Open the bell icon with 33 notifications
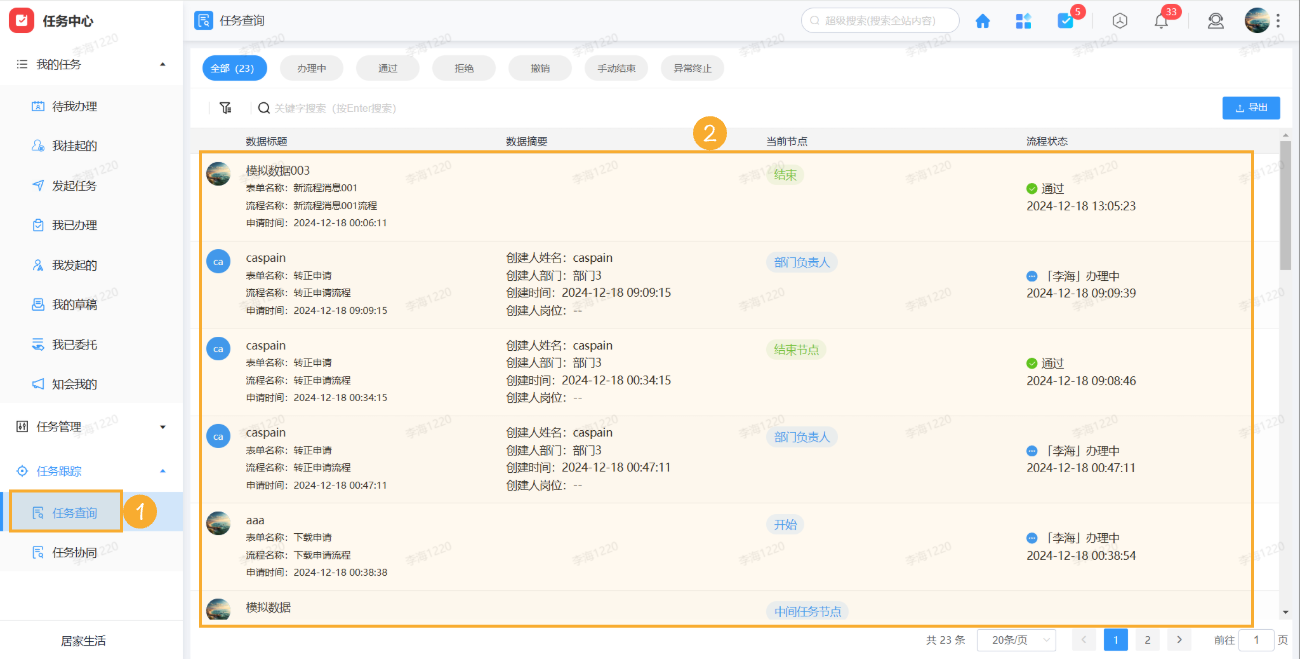 pos(1161,20)
